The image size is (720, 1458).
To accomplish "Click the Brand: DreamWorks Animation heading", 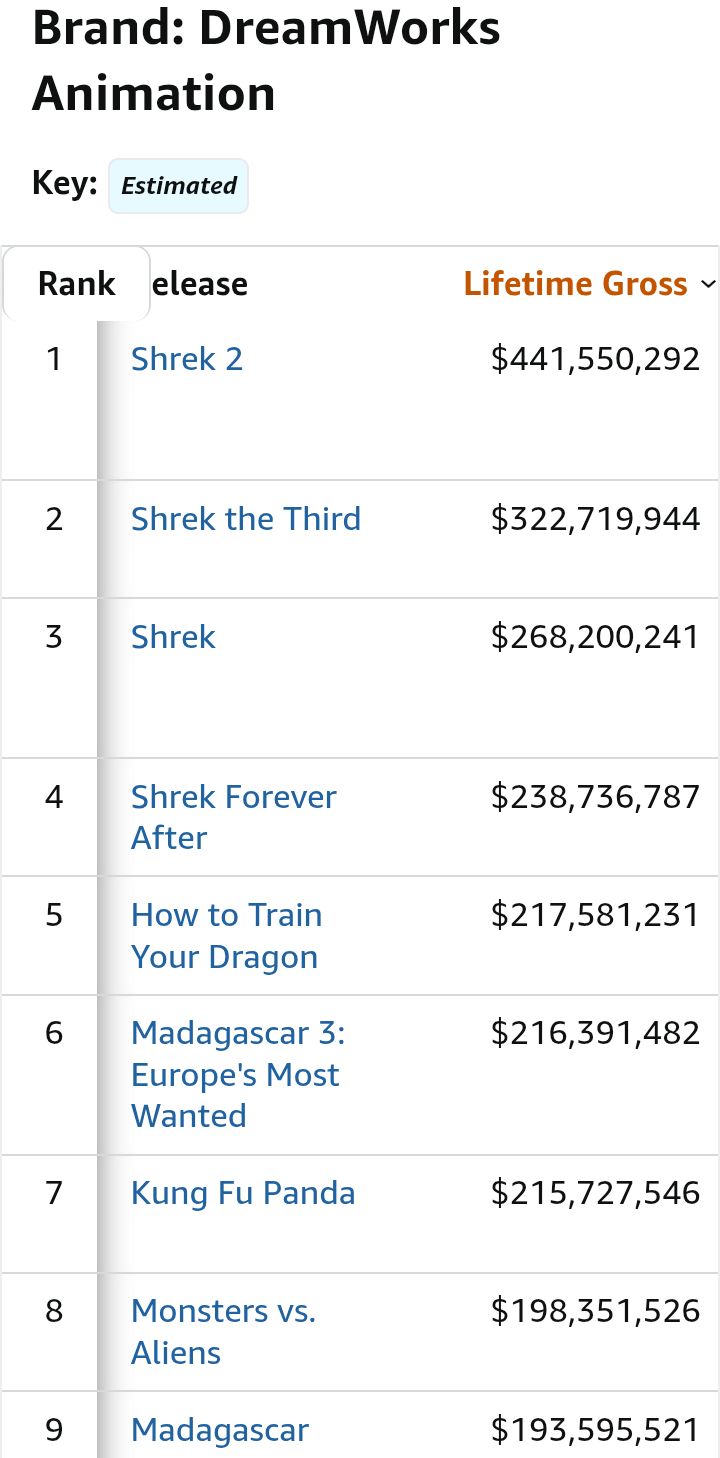I will tap(266, 60).
